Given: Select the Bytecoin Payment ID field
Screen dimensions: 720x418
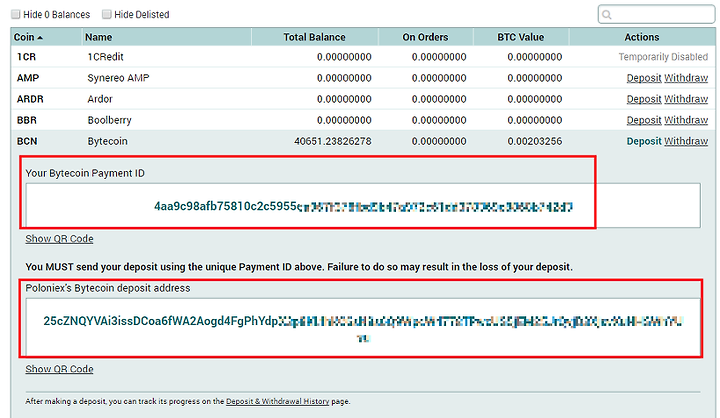Looking at the screenshot, I should [363, 206].
